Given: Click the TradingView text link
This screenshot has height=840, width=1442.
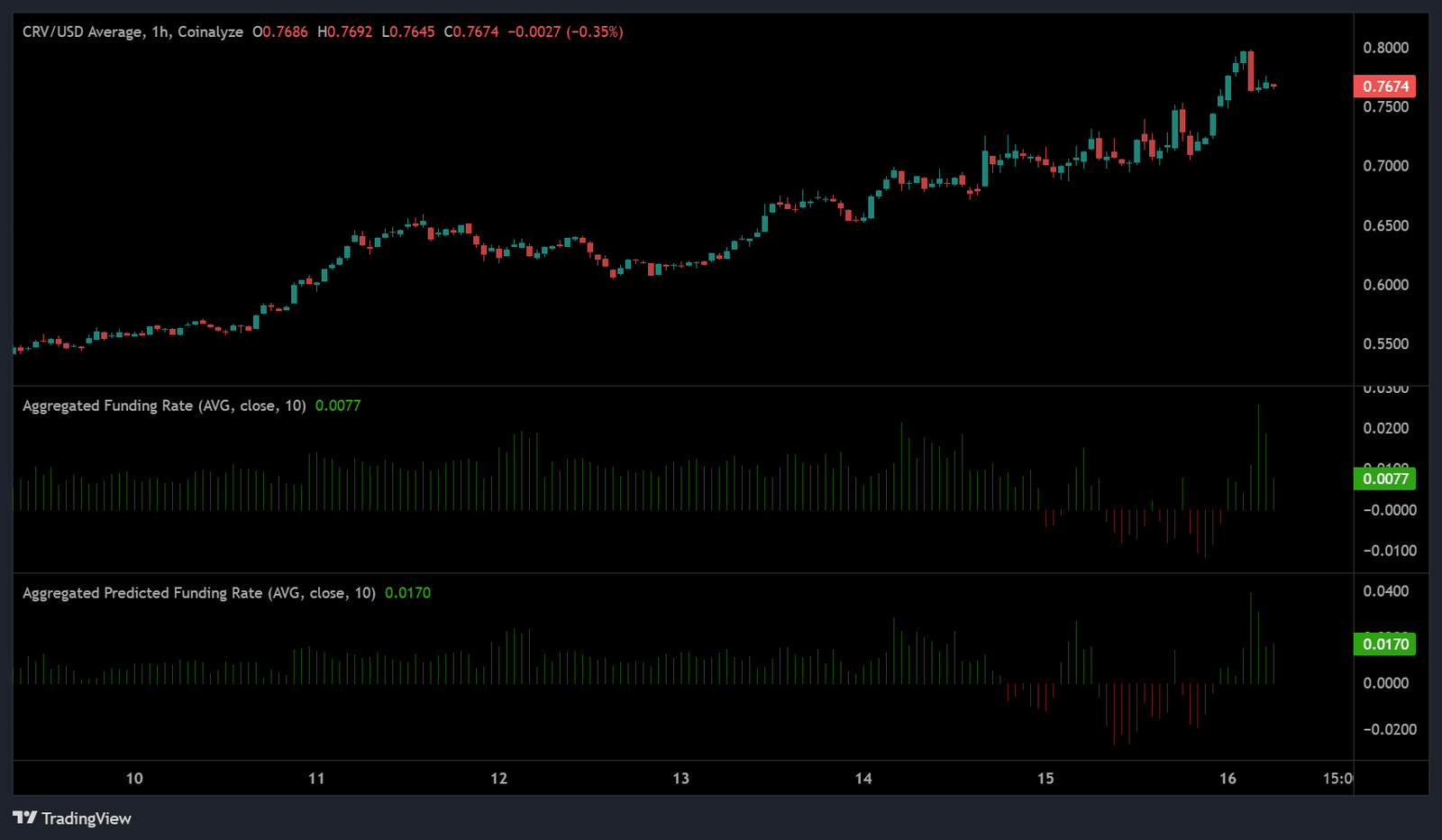Looking at the screenshot, I should 86,818.
